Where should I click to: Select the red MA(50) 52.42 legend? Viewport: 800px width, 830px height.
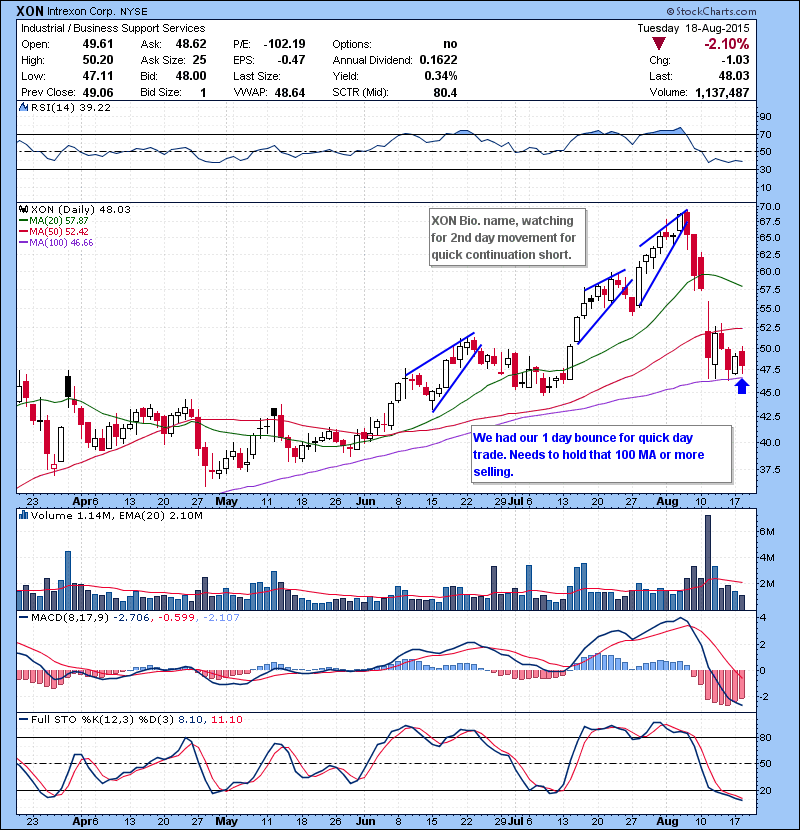(x=54, y=232)
